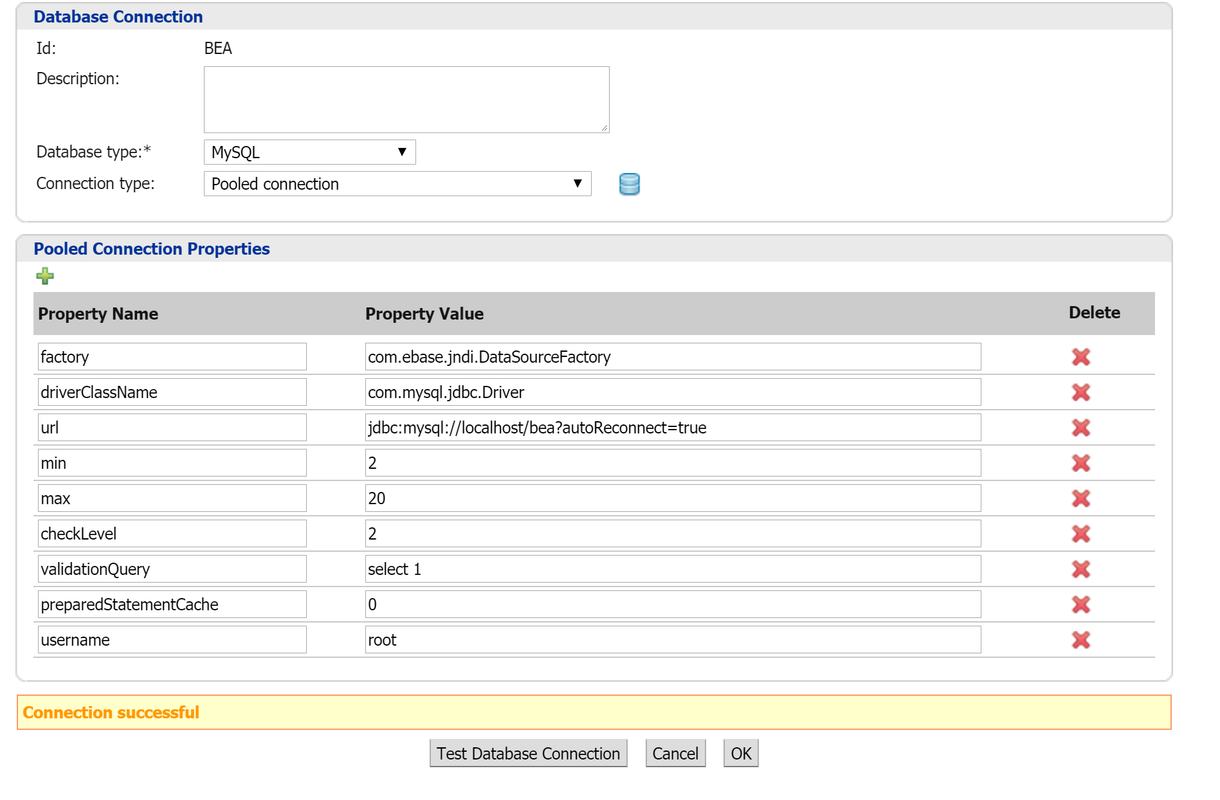Edit the checkLevel property name field
Viewport: 1220px width, 800px height.
[x=171, y=534]
